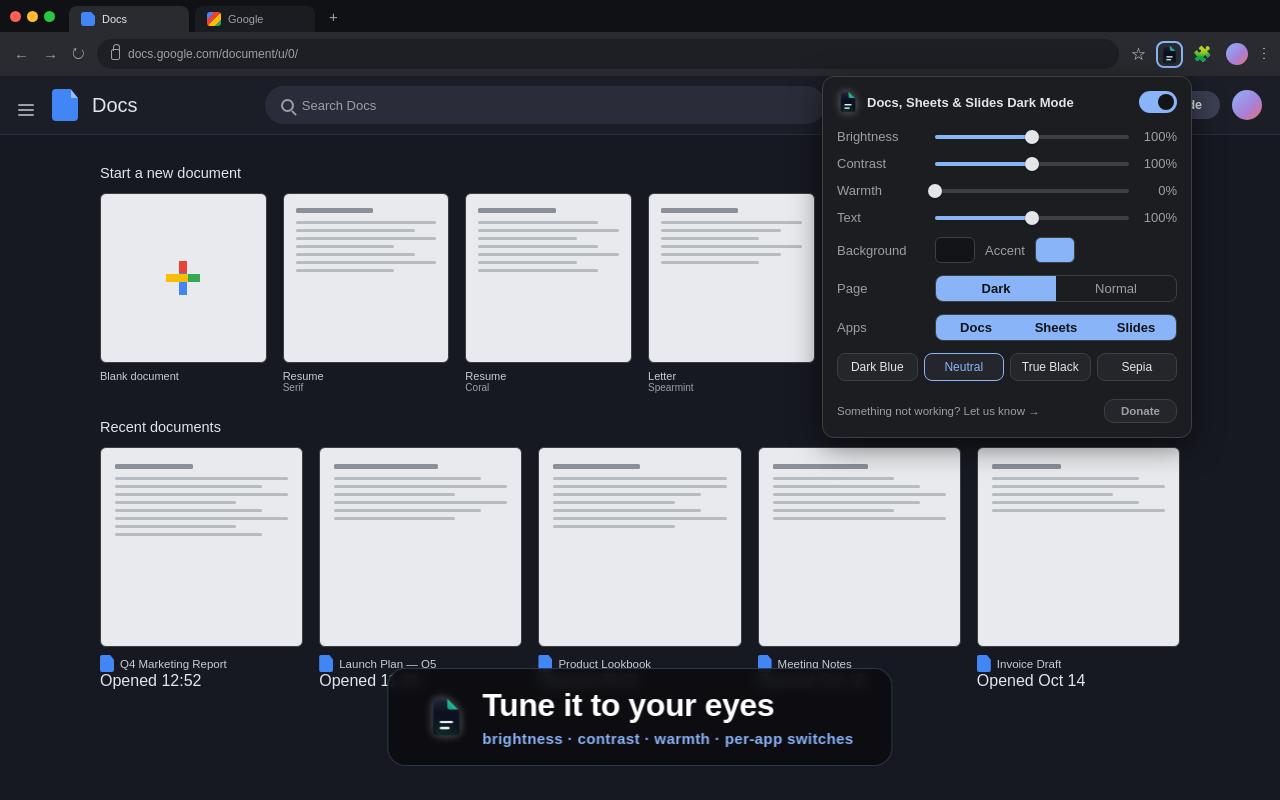Click the Donate button
The height and width of the screenshot is (800, 1280).
coord(1140,411)
